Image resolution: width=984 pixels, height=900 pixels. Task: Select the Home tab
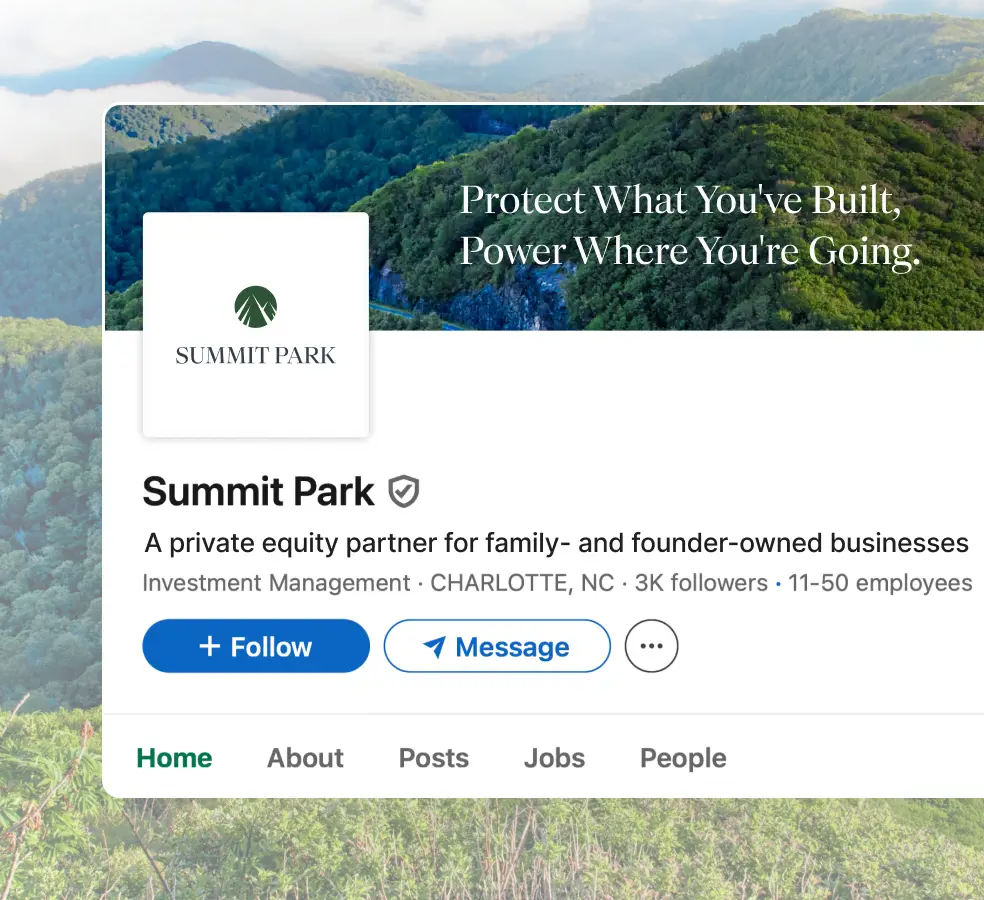click(174, 758)
